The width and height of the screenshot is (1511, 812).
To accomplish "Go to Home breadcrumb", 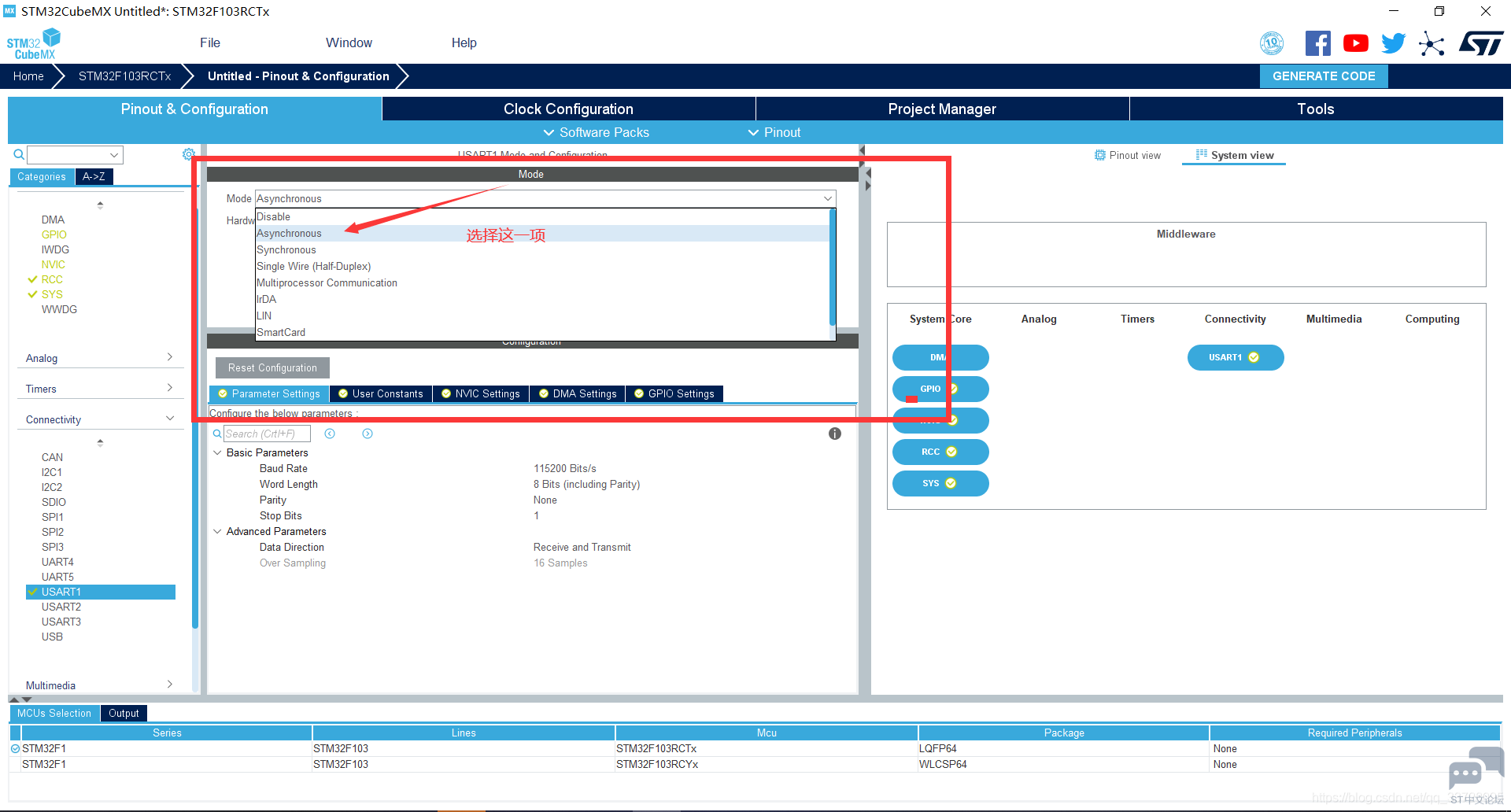I will 28,76.
